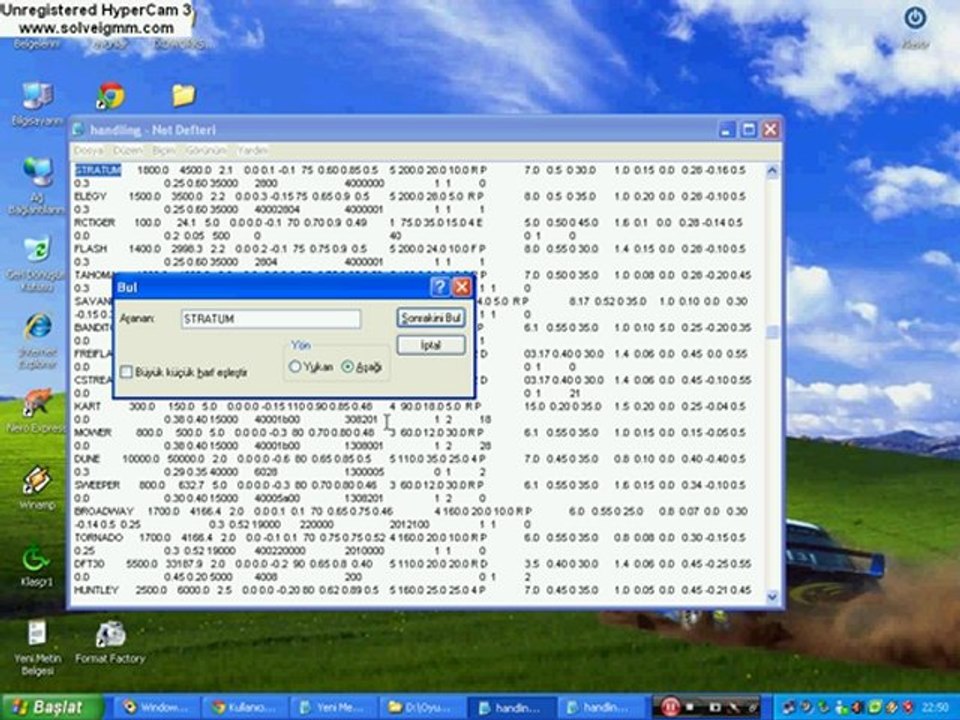960x720 pixels.
Task: Select the Aşağı direction radio button
Action: click(347, 367)
